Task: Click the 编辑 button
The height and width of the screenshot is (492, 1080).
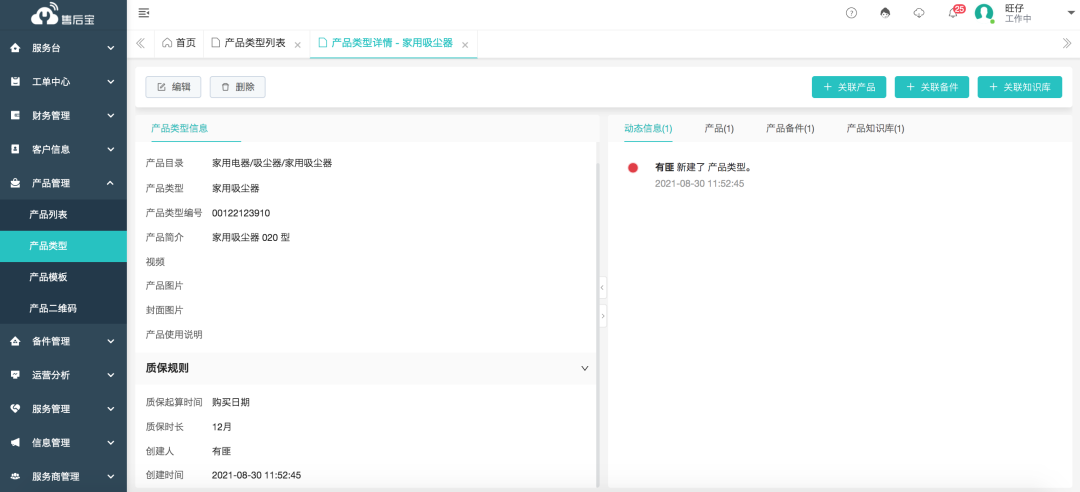Action: [173, 87]
